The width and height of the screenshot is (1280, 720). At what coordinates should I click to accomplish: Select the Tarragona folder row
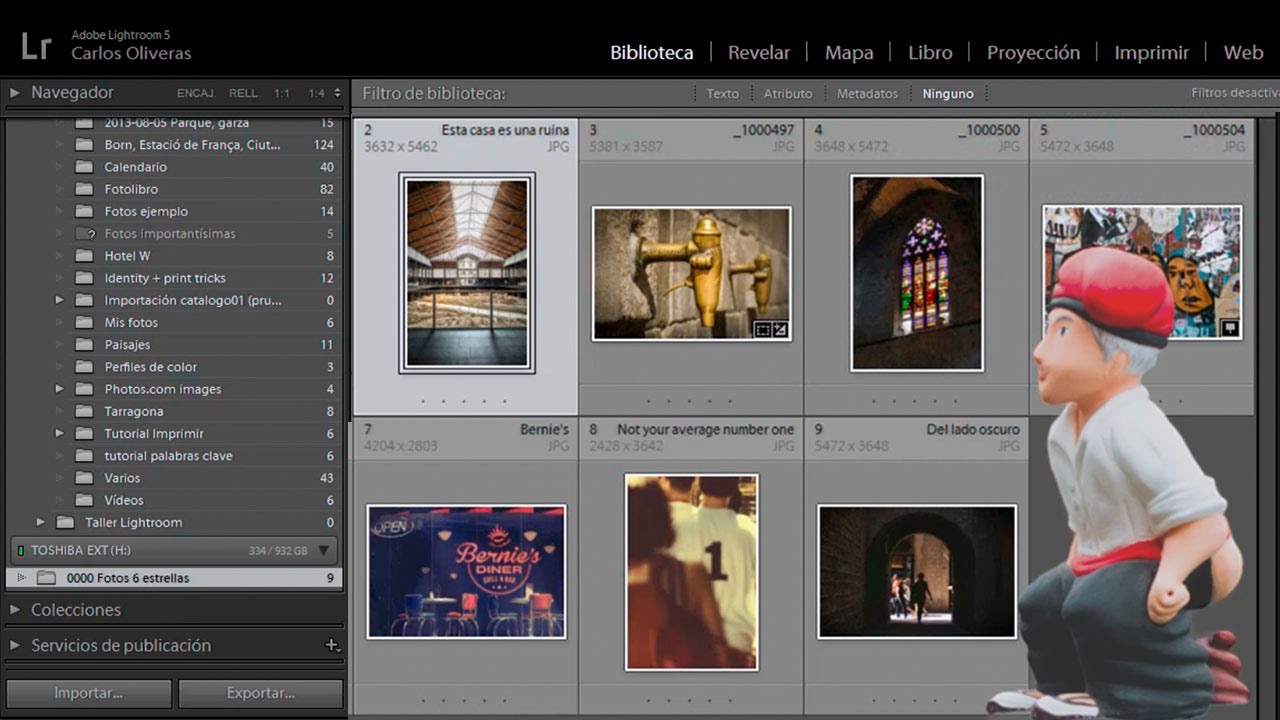[175, 411]
